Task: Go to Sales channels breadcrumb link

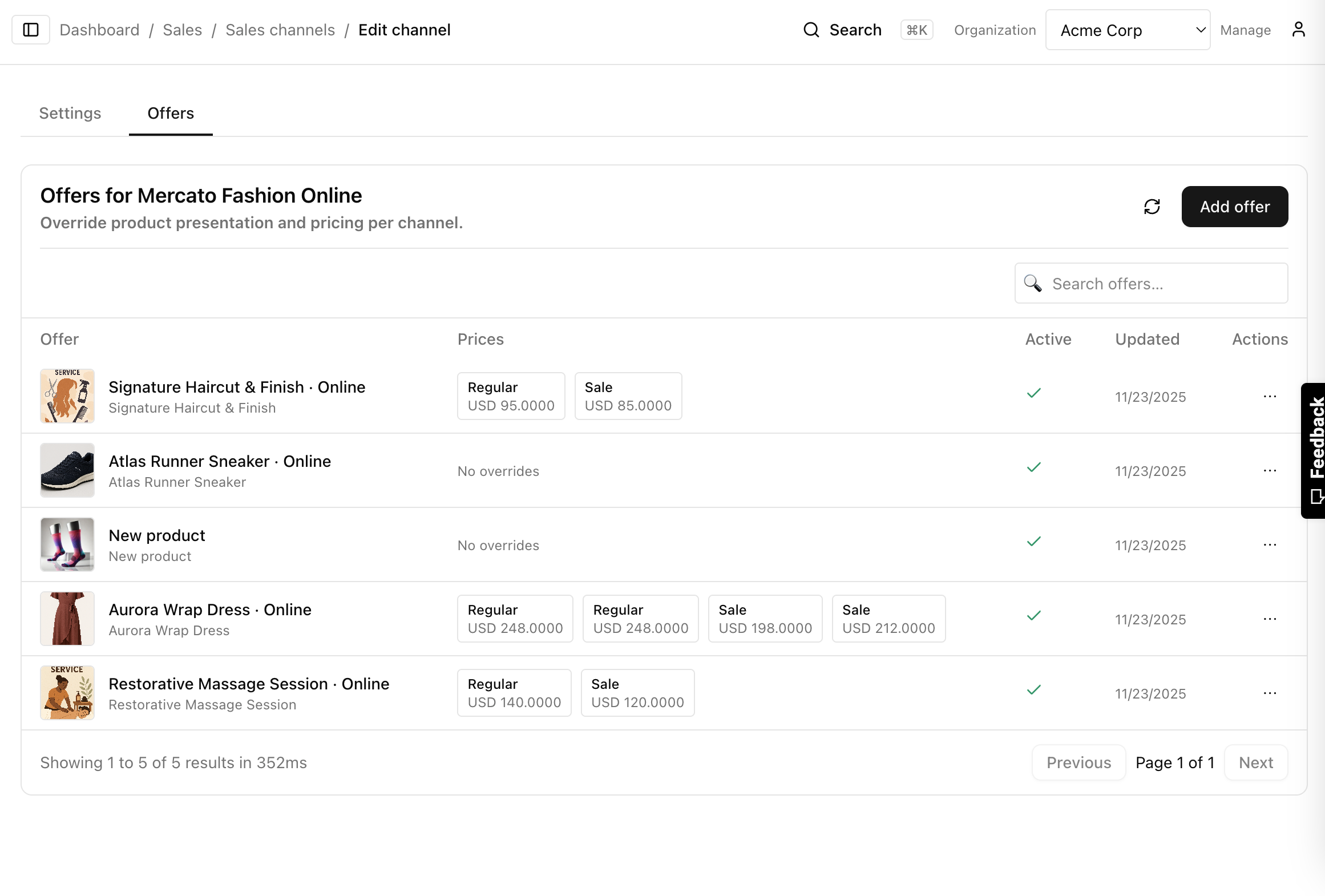Action: [x=280, y=30]
